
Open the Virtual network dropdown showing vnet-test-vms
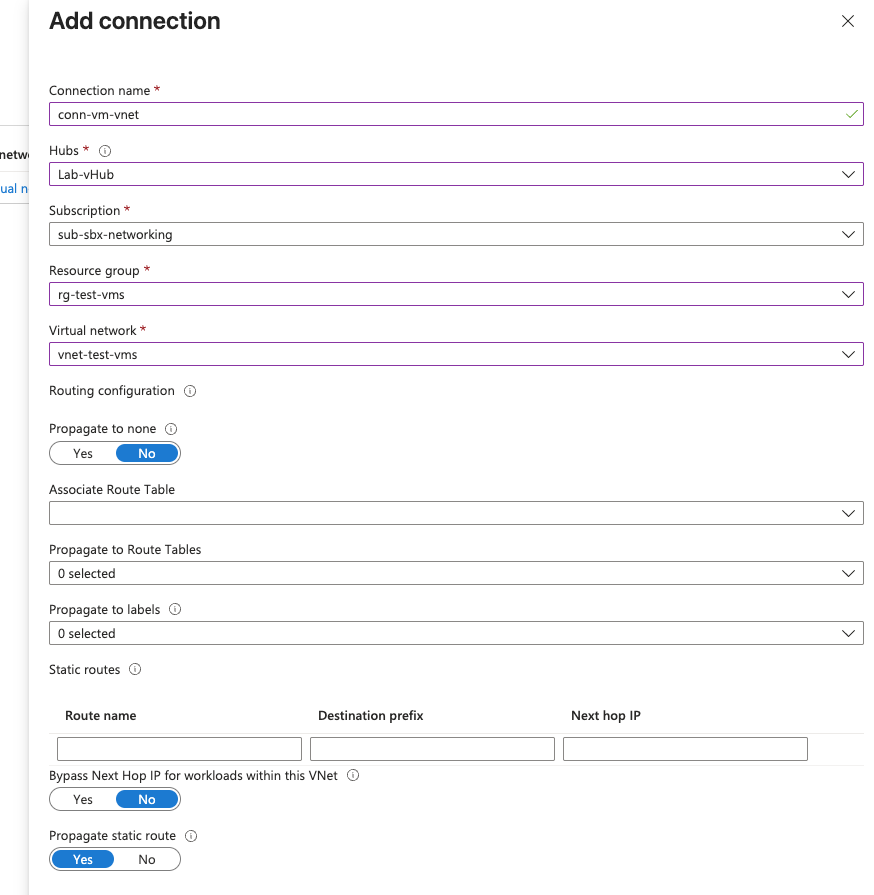[456, 354]
